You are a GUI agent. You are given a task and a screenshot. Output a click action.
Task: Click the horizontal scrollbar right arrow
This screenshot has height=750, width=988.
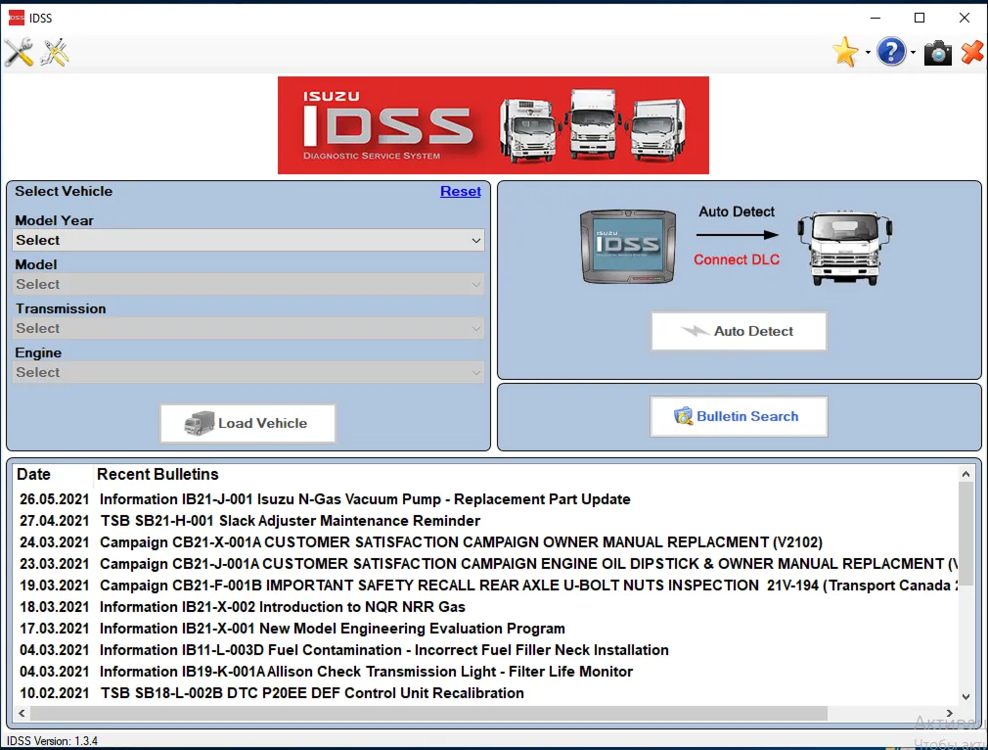pos(951,713)
